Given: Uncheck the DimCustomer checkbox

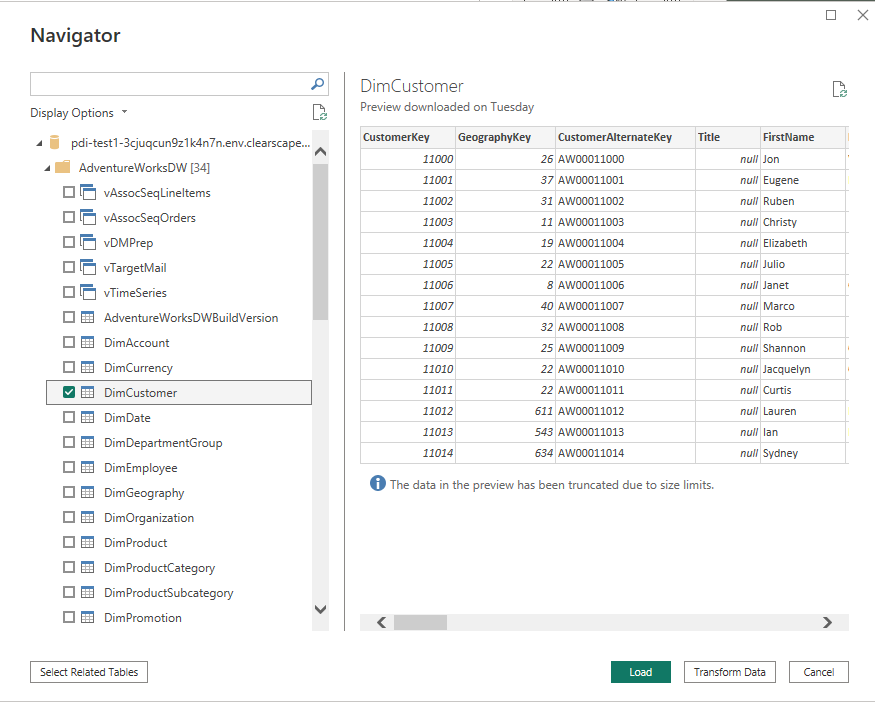Looking at the screenshot, I should coord(68,392).
